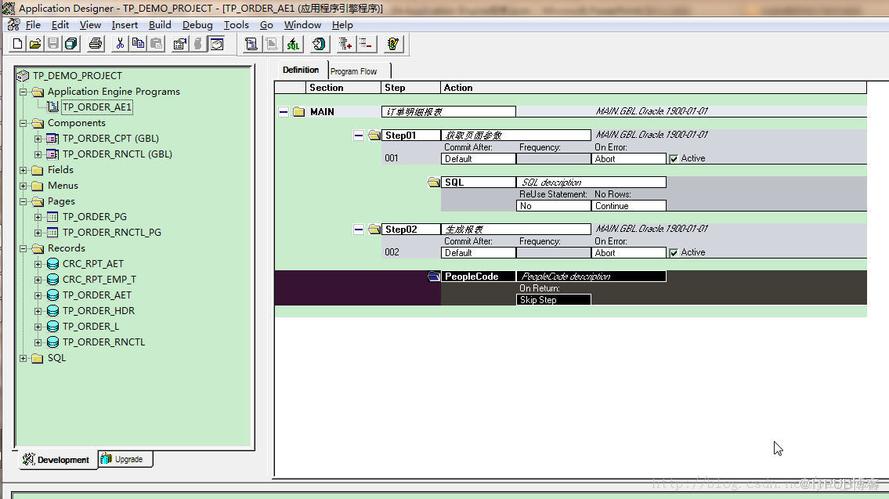The height and width of the screenshot is (499, 889).
Task: Click the New definition toolbar icon
Action: (x=17, y=44)
